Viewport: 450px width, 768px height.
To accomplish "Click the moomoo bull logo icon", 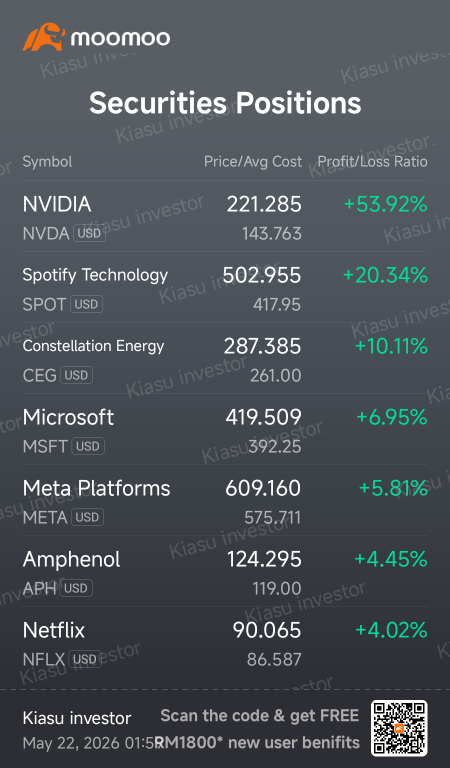I will tap(44, 37).
